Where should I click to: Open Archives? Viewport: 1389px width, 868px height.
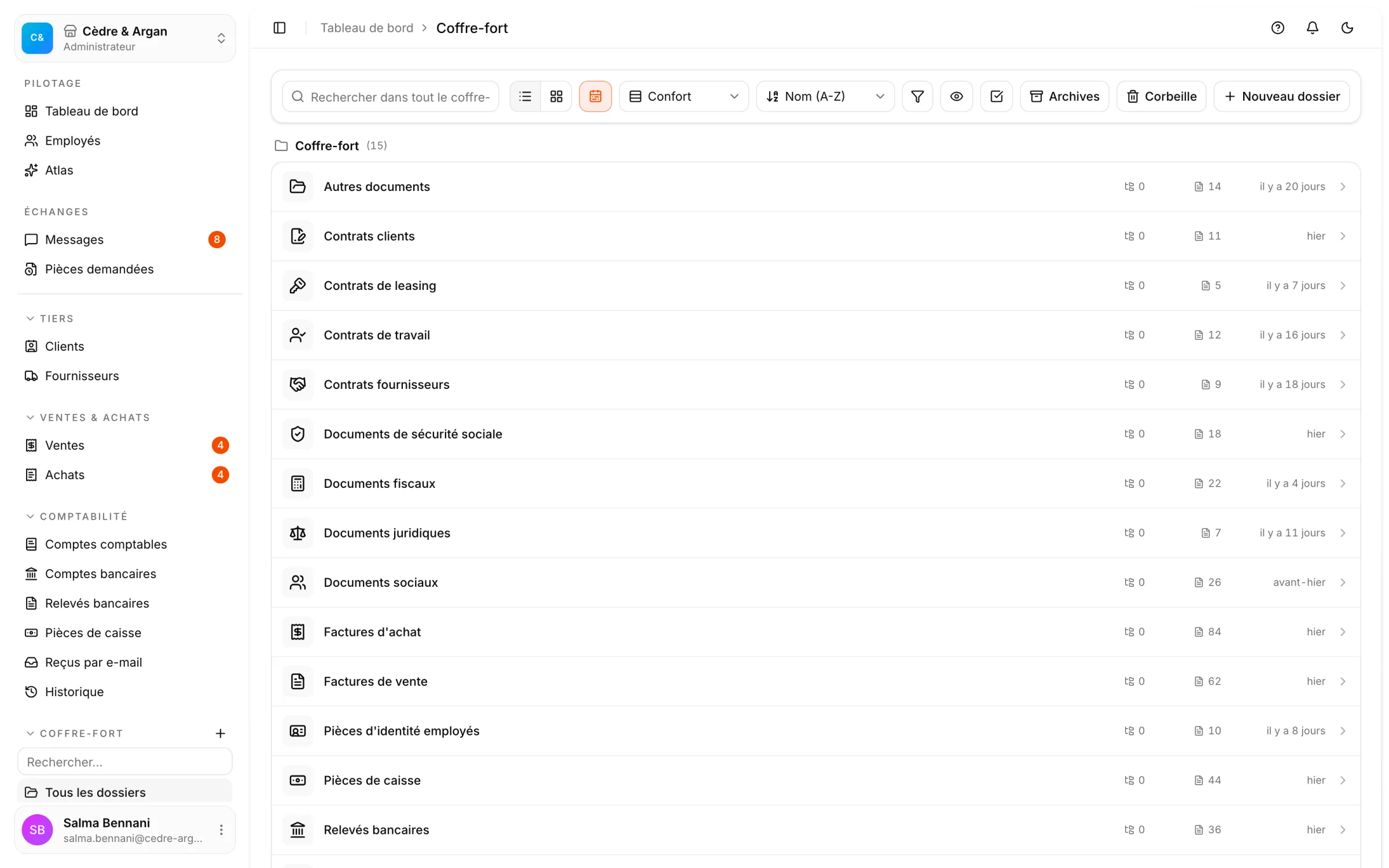(x=1064, y=96)
